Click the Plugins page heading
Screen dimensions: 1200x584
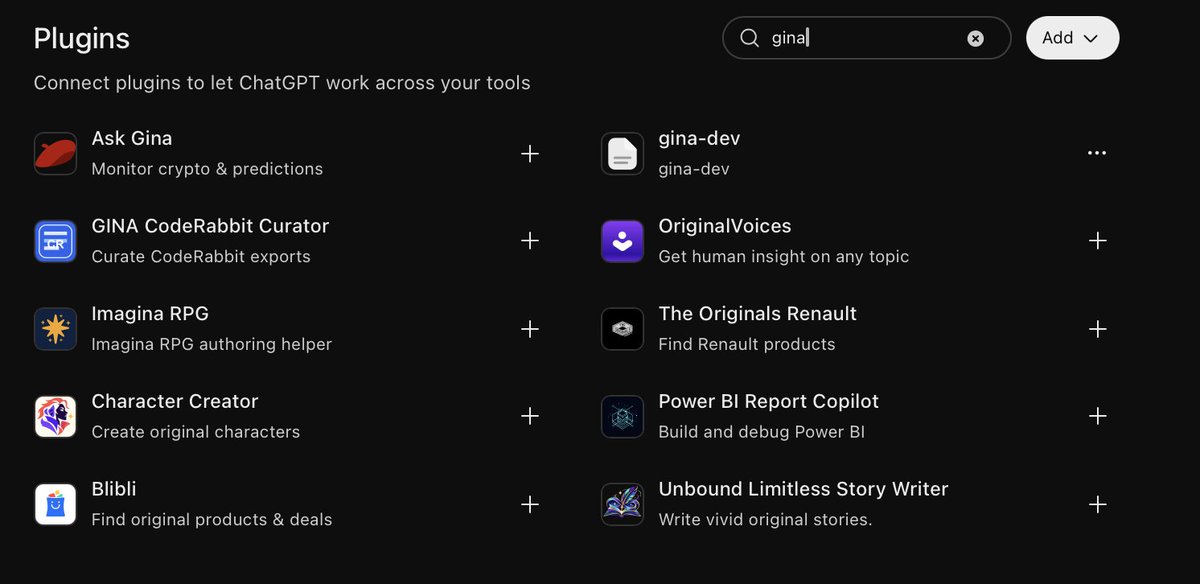pos(82,39)
